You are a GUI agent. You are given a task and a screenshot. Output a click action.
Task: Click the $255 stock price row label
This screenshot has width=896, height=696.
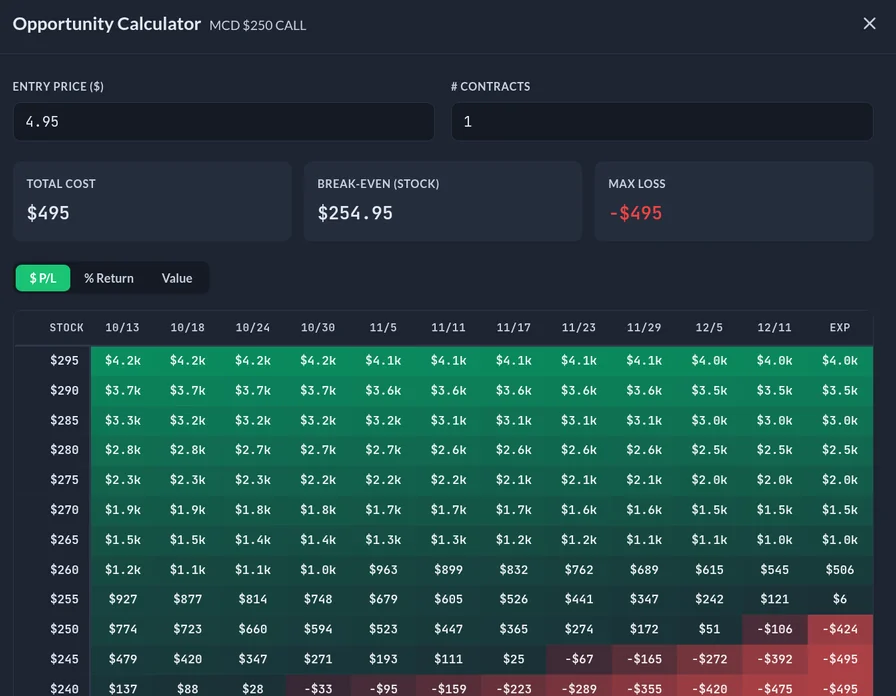pyautogui.click(x=64, y=599)
